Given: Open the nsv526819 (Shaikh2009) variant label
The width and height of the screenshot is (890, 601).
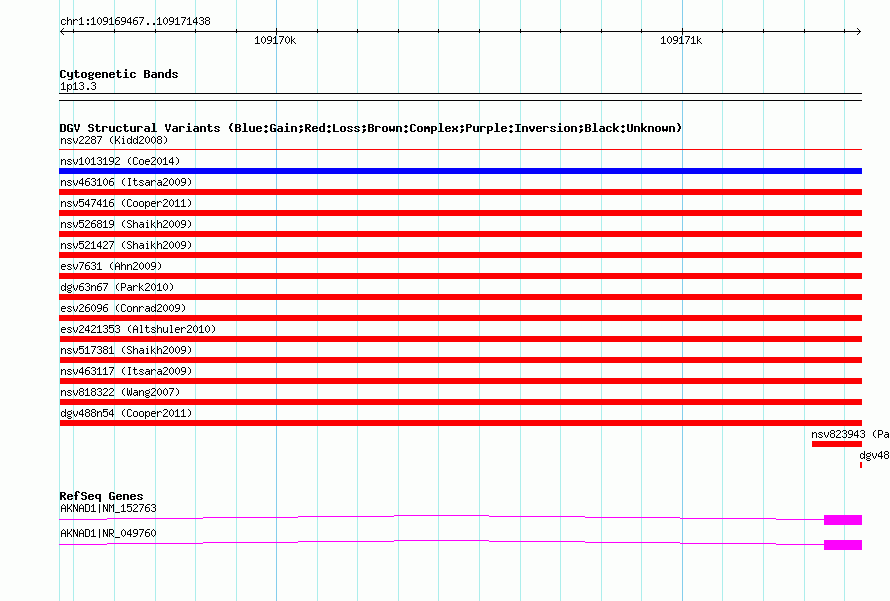Looking at the screenshot, I should click(126, 224).
